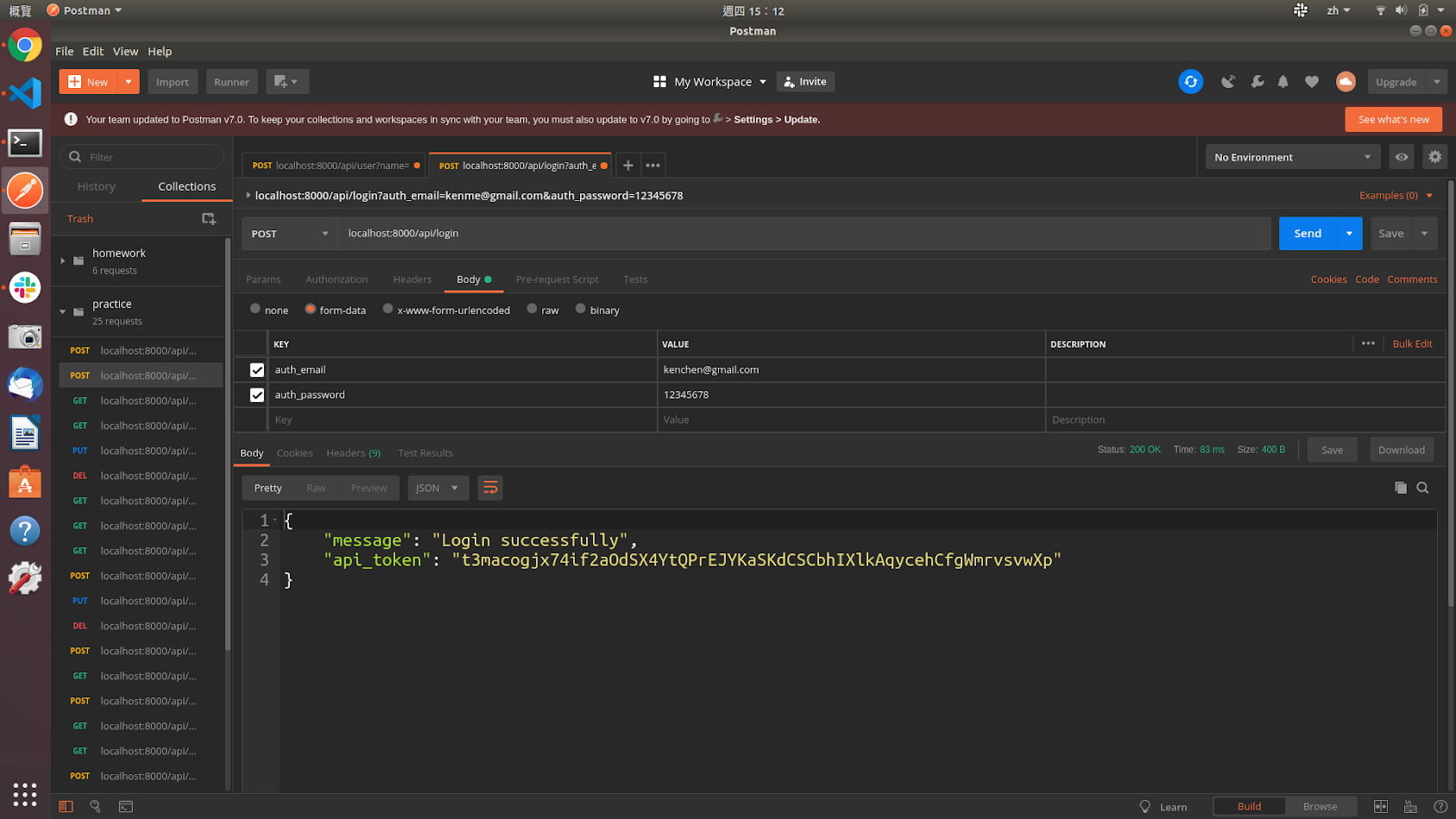Launch Visual Studio Code from the dock
The image size is (1456, 819).
click(25, 93)
